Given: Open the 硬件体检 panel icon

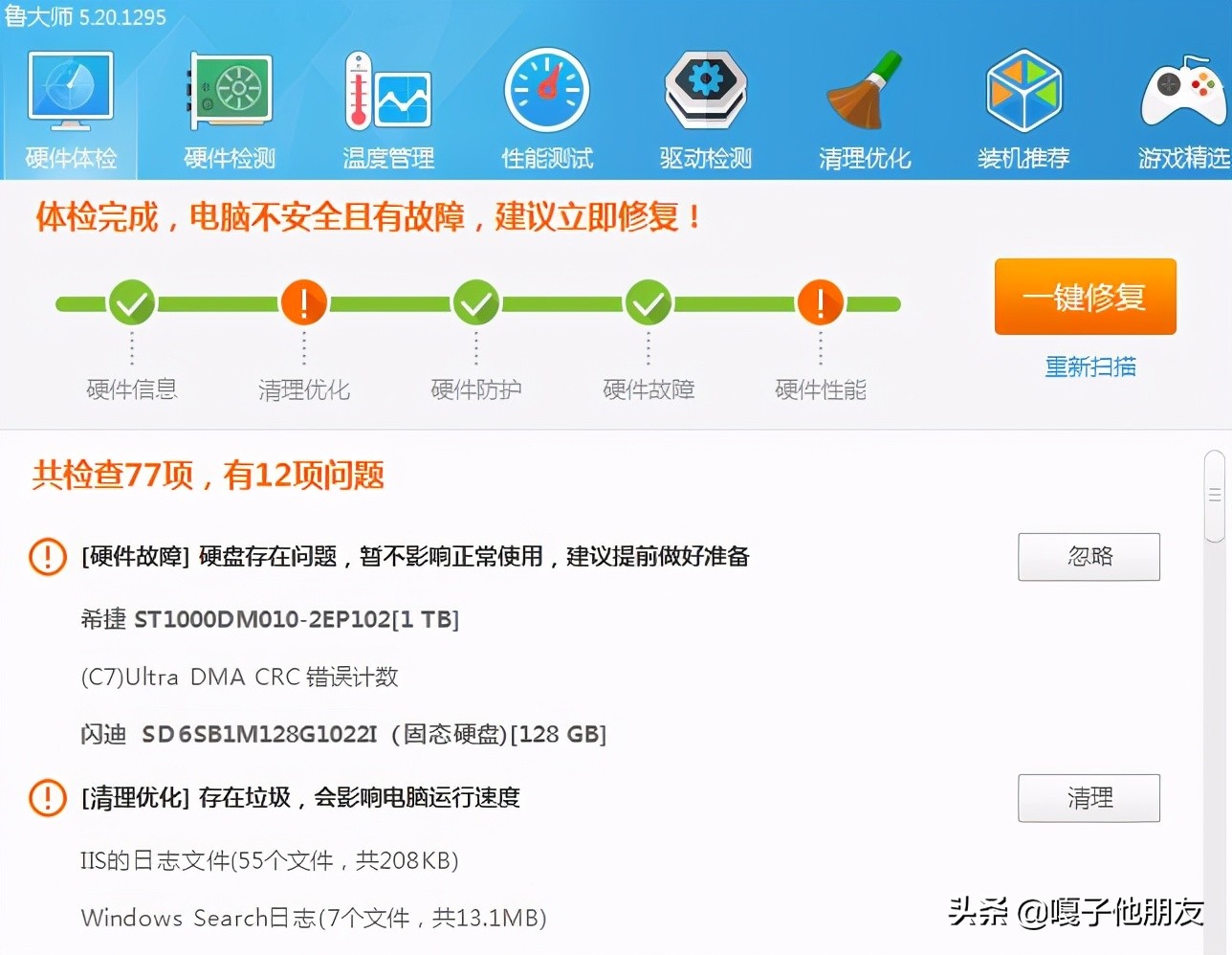Looking at the screenshot, I should pyautogui.click(x=70, y=89).
